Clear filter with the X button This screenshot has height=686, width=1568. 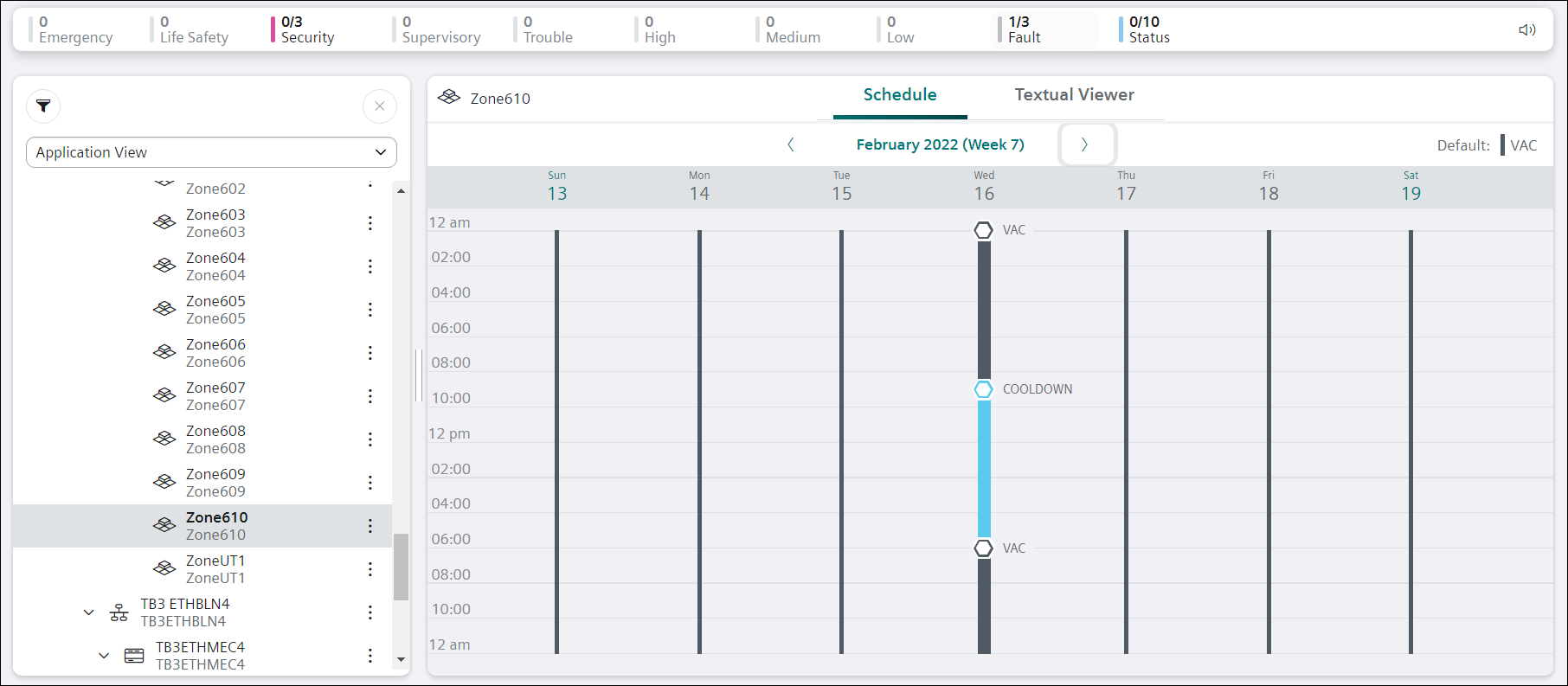click(379, 106)
